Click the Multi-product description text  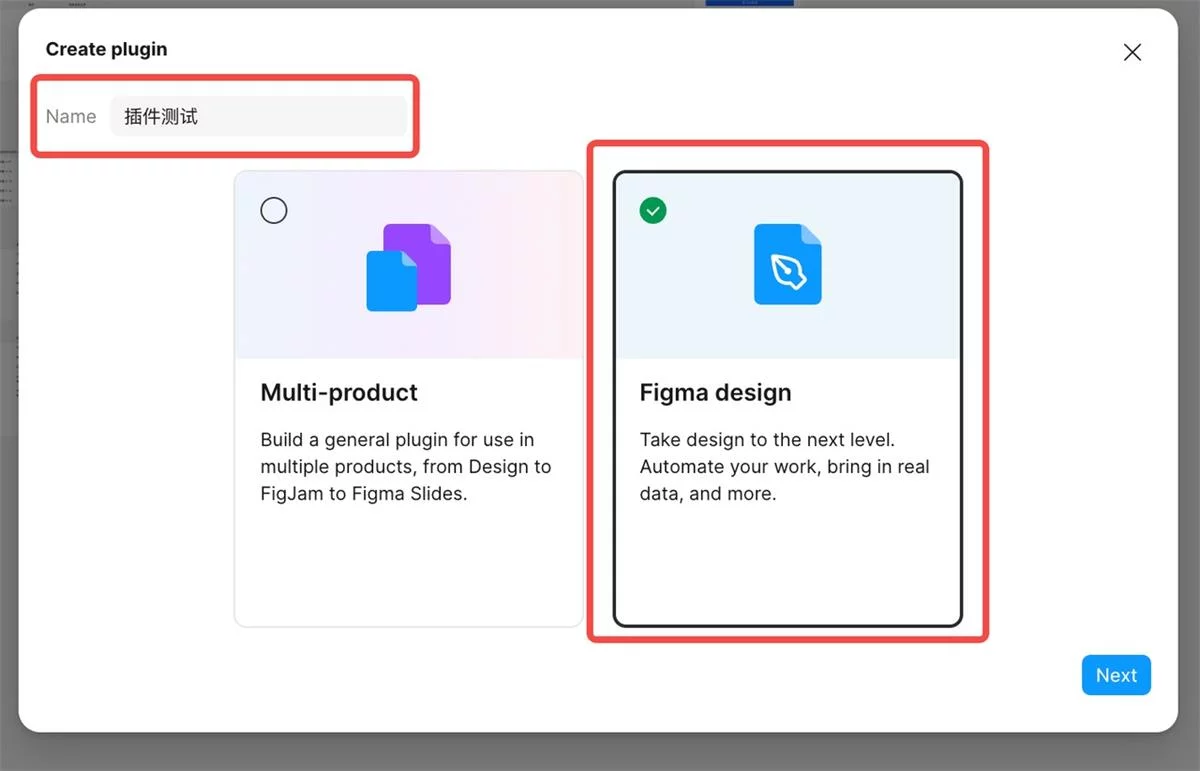pos(405,466)
